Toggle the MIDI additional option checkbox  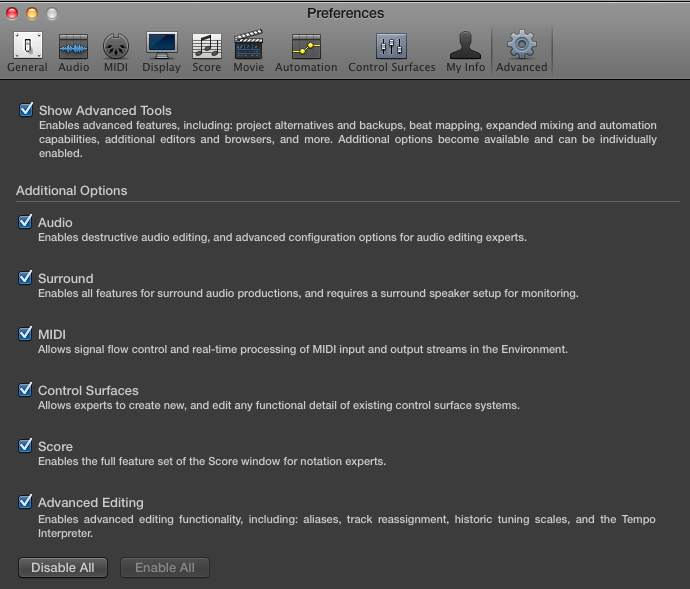25,333
